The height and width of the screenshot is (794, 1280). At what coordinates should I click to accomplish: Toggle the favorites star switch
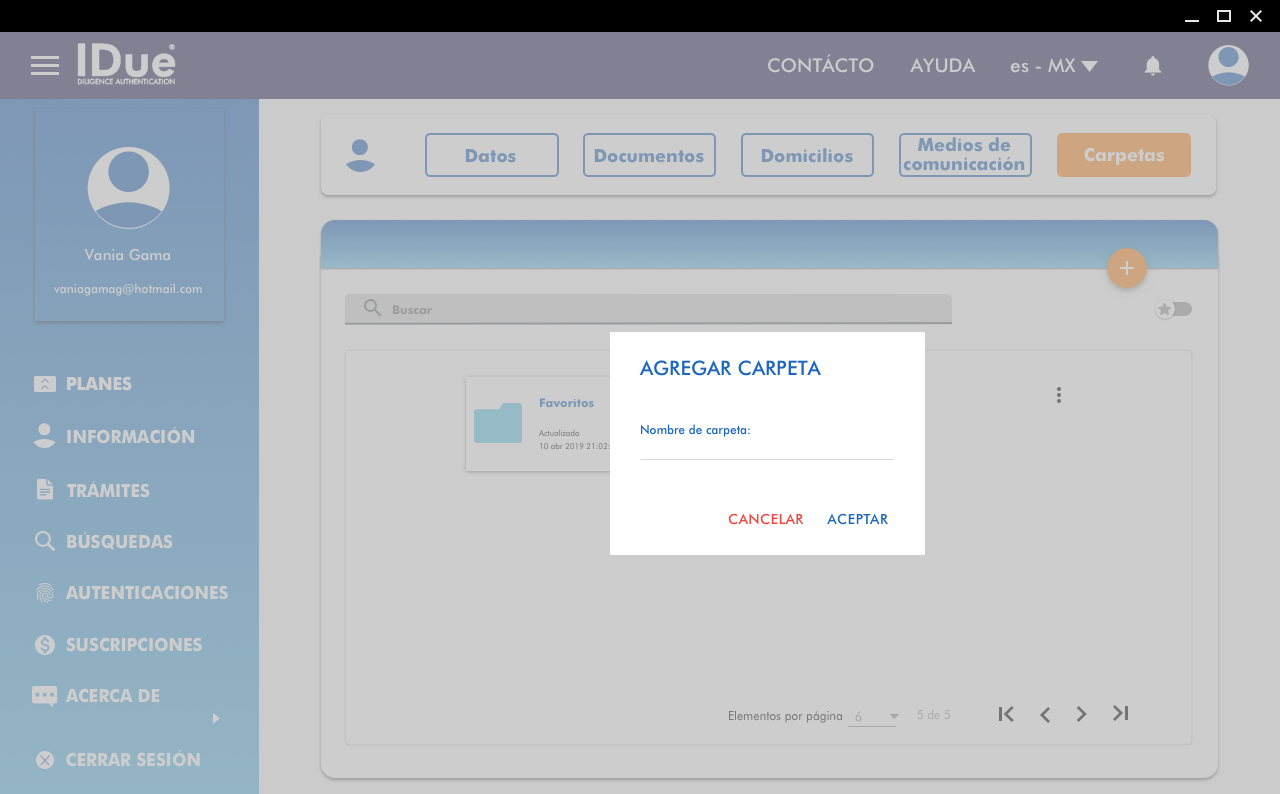[1174, 309]
